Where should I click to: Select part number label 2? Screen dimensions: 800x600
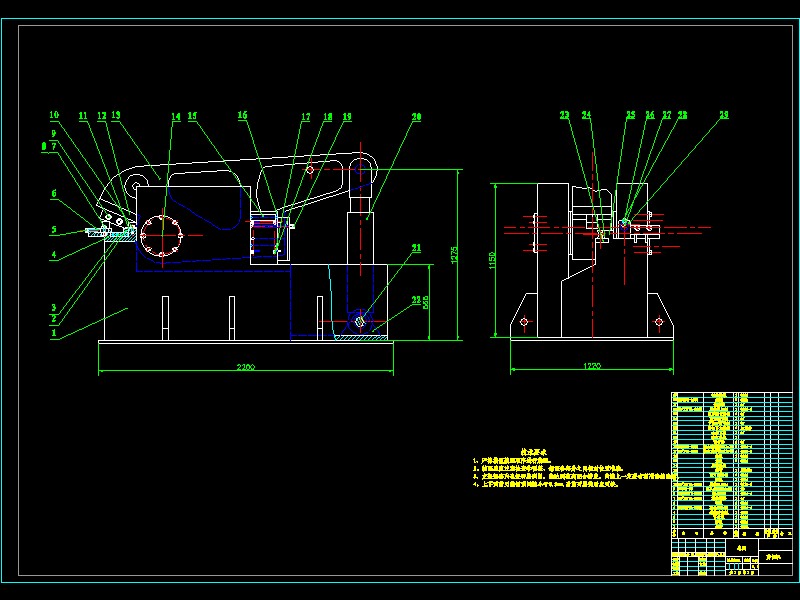[54, 319]
